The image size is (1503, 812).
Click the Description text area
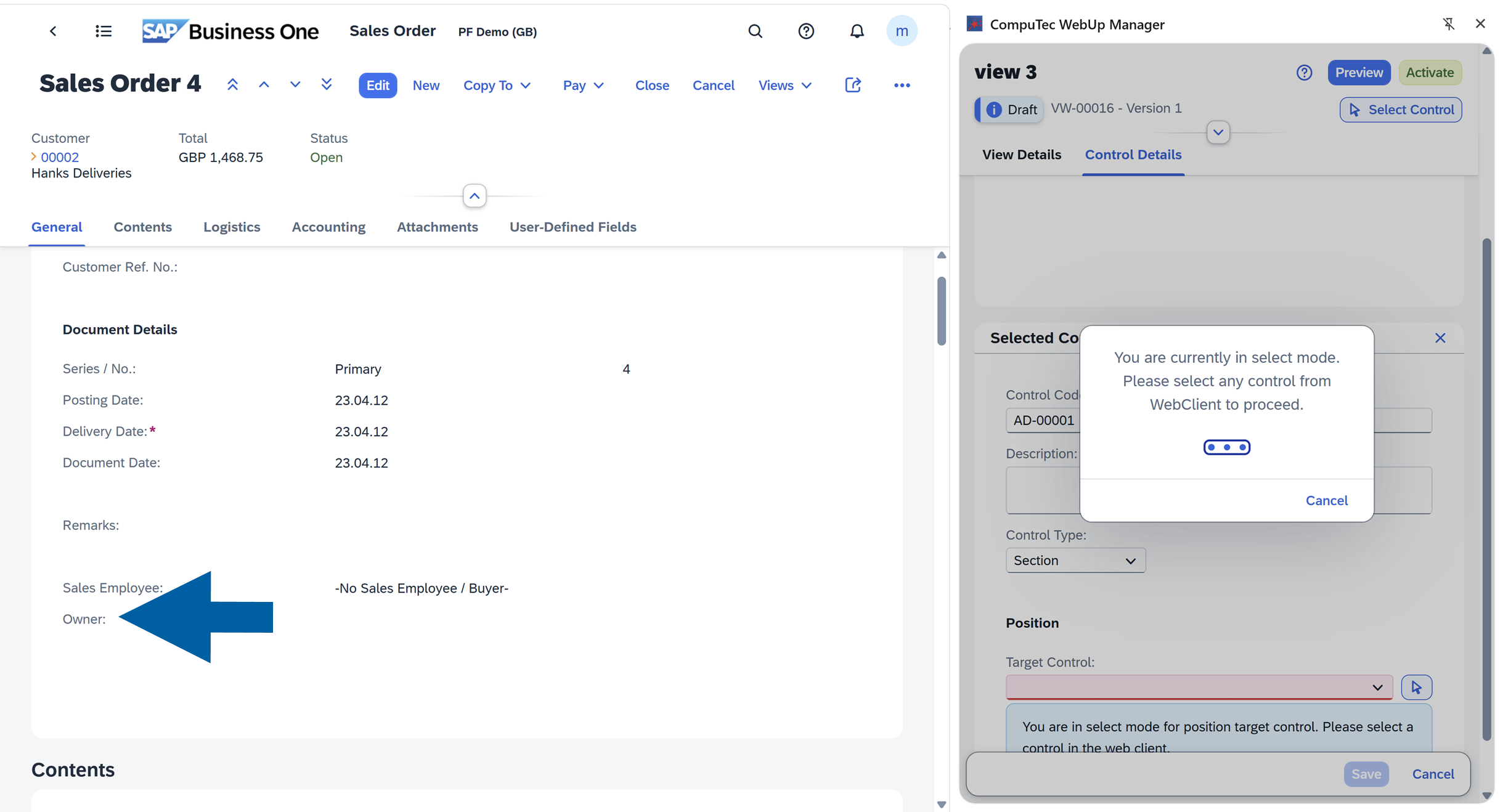tap(1218, 490)
